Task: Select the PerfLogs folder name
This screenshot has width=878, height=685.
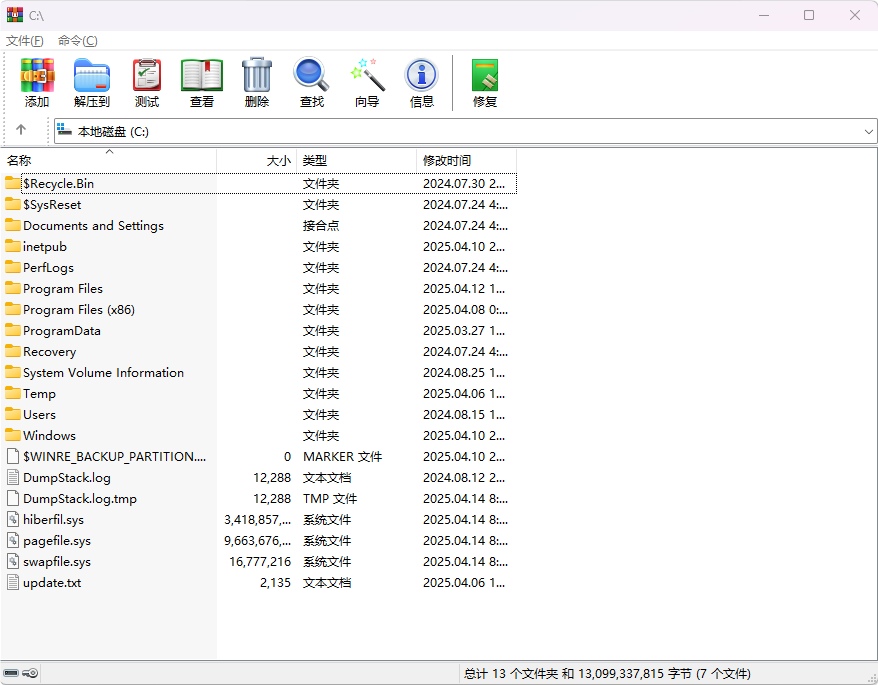Action: pyautogui.click(x=48, y=268)
